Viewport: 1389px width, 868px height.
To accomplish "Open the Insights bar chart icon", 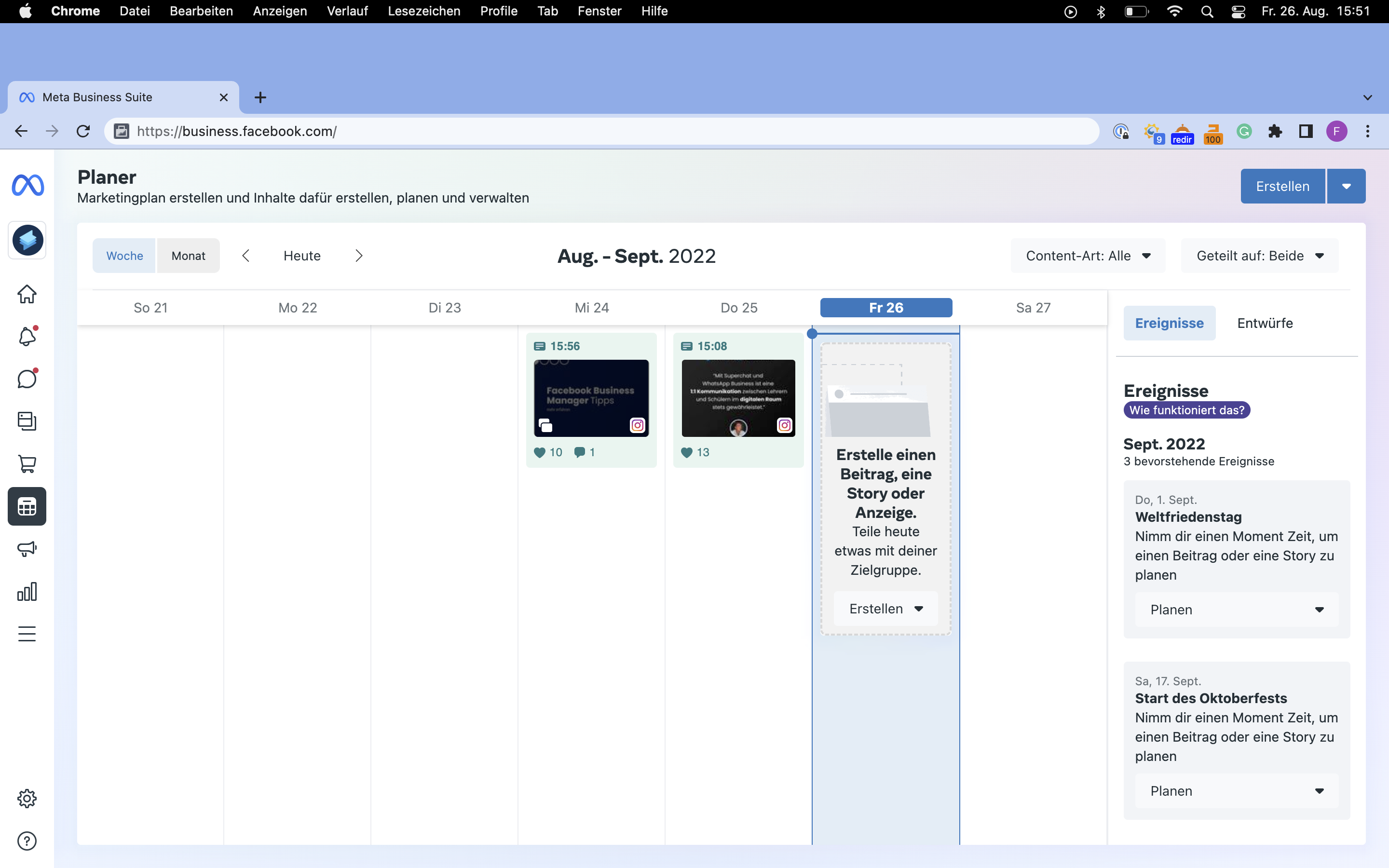I will click(27, 591).
